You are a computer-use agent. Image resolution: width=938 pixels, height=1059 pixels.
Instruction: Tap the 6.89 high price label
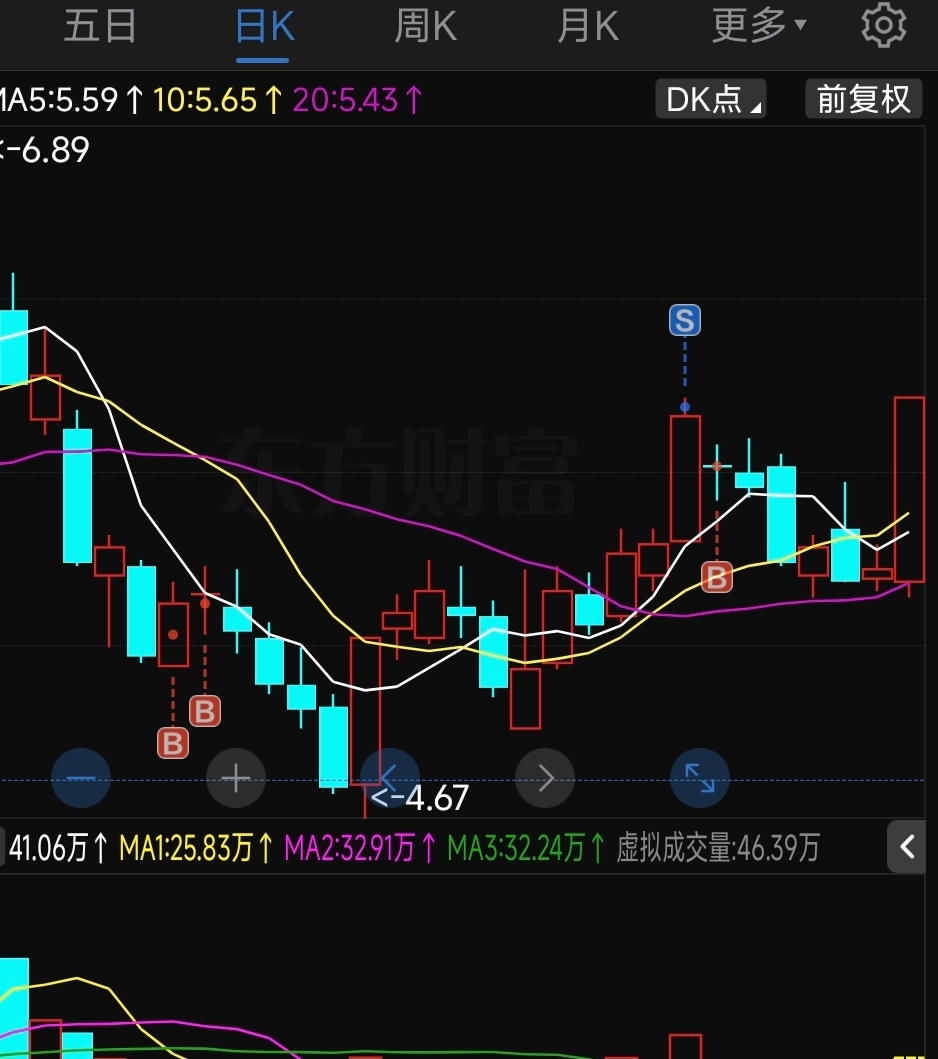(x=45, y=150)
